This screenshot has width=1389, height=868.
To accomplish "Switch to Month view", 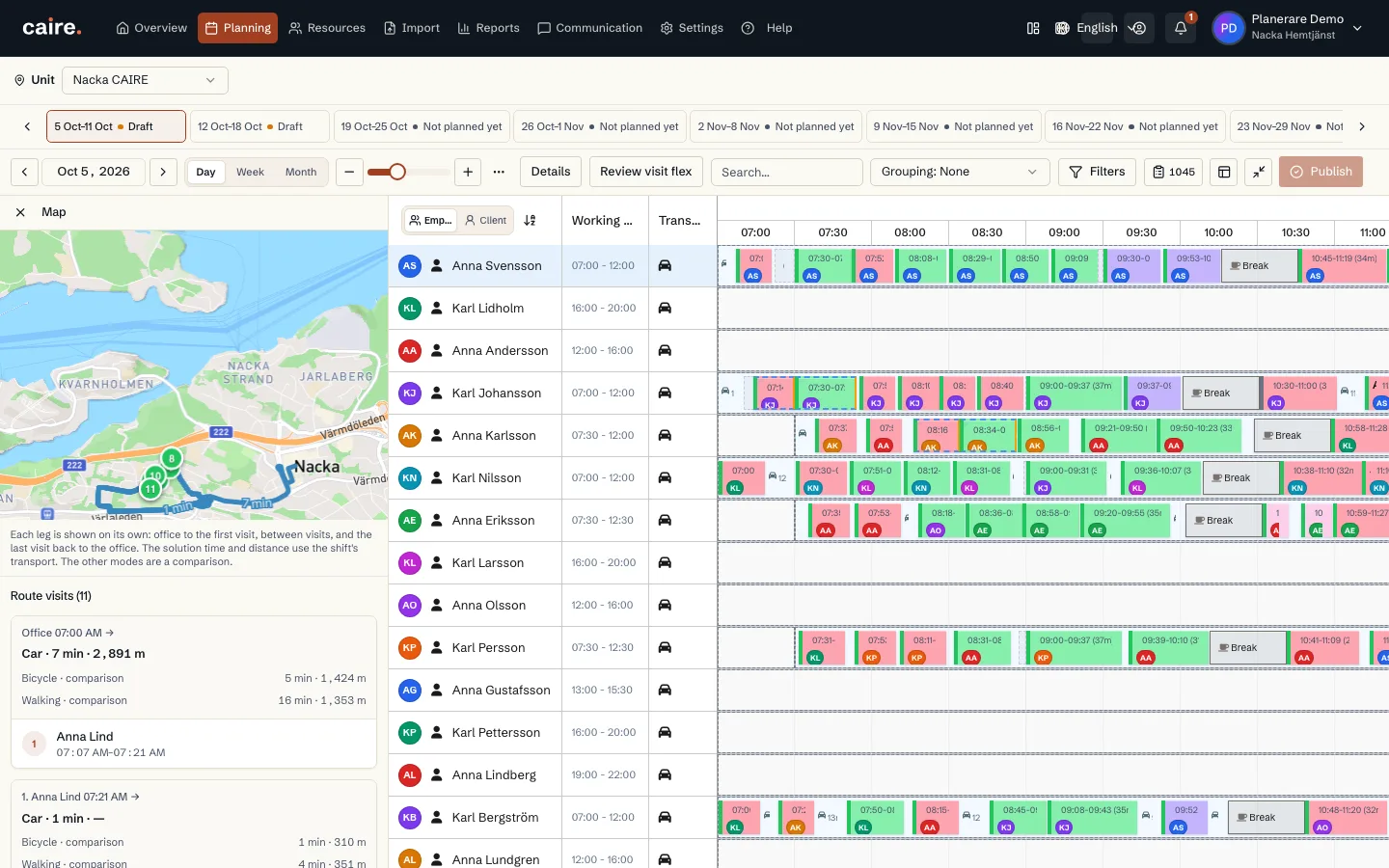I will click(x=301, y=172).
